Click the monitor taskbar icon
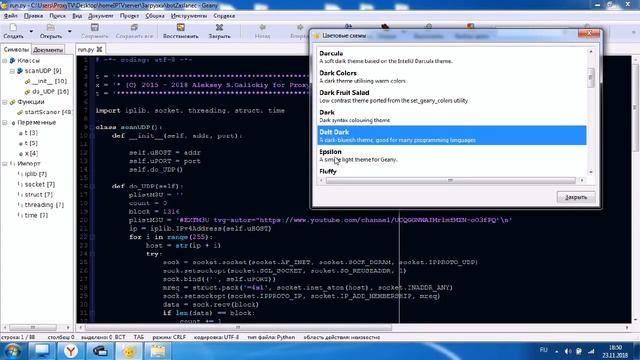The image size is (640, 360). (x=42, y=351)
